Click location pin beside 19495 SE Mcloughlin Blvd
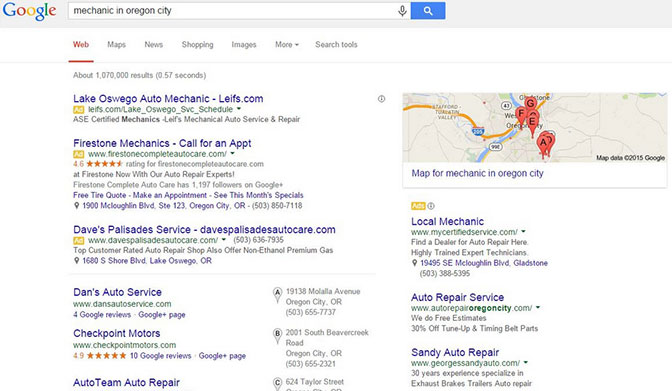This screenshot has width=672, height=391. pos(414,263)
